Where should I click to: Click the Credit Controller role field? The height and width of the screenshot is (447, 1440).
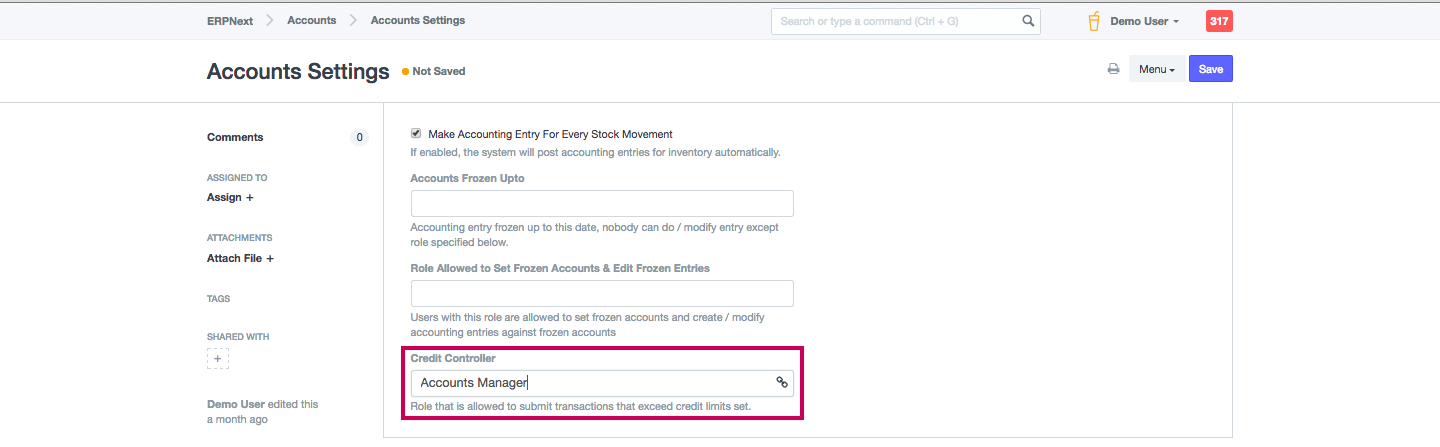(x=590, y=382)
